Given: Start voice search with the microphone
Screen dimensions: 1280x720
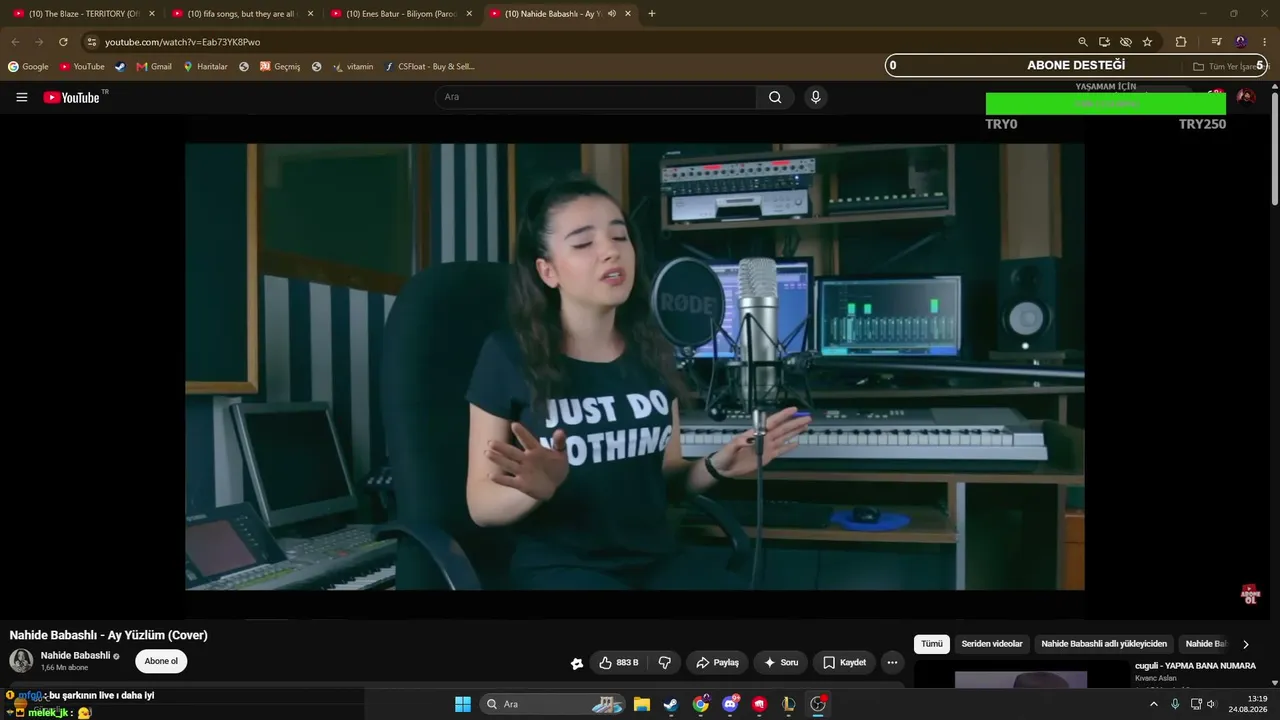Looking at the screenshot, I should [816, 97].
